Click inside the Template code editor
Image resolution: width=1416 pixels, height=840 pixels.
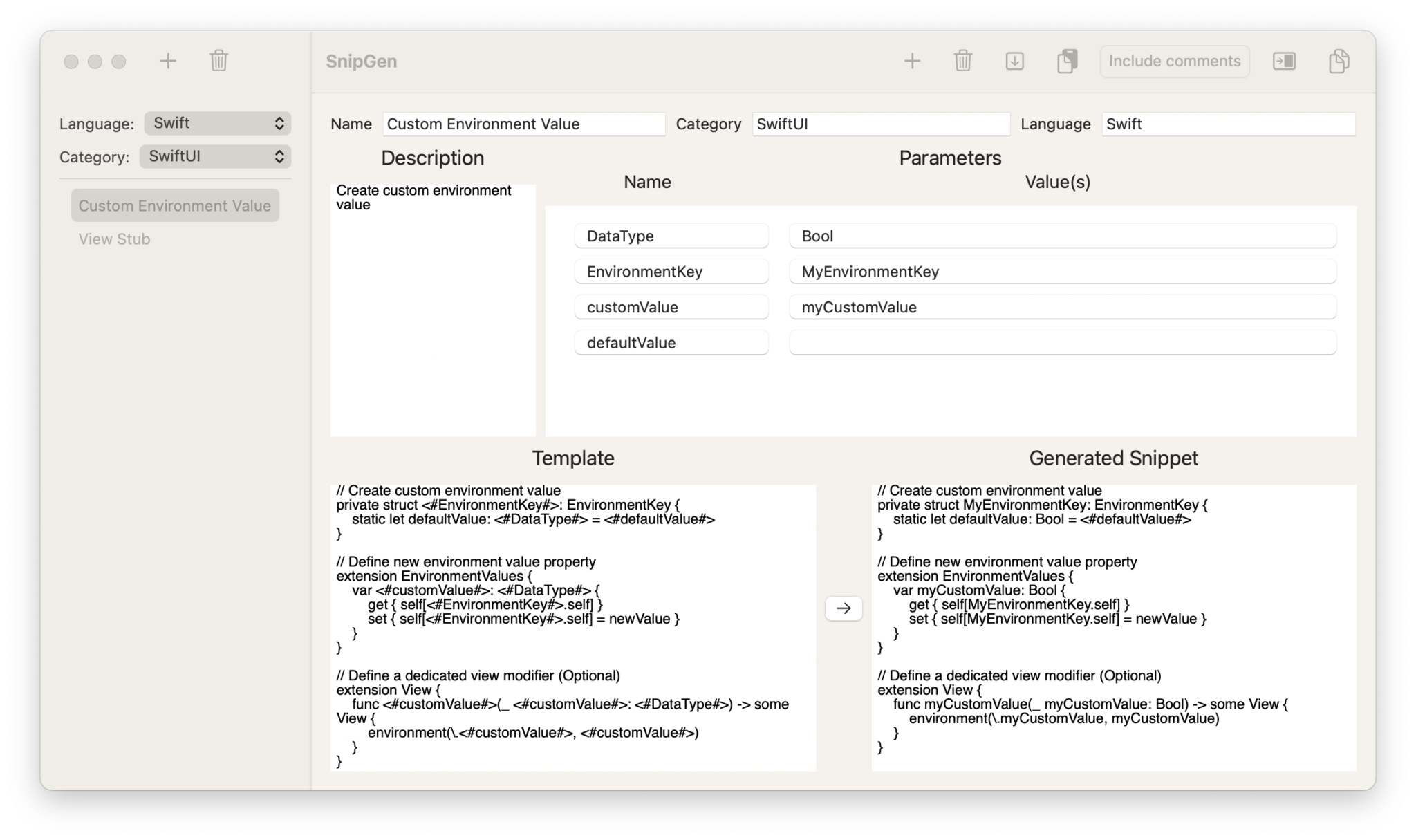tap(574, 622)
